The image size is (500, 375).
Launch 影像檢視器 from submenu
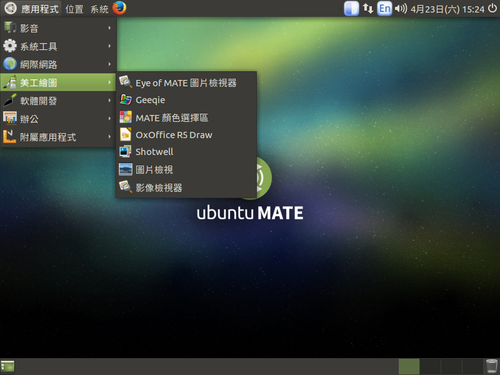186,188
